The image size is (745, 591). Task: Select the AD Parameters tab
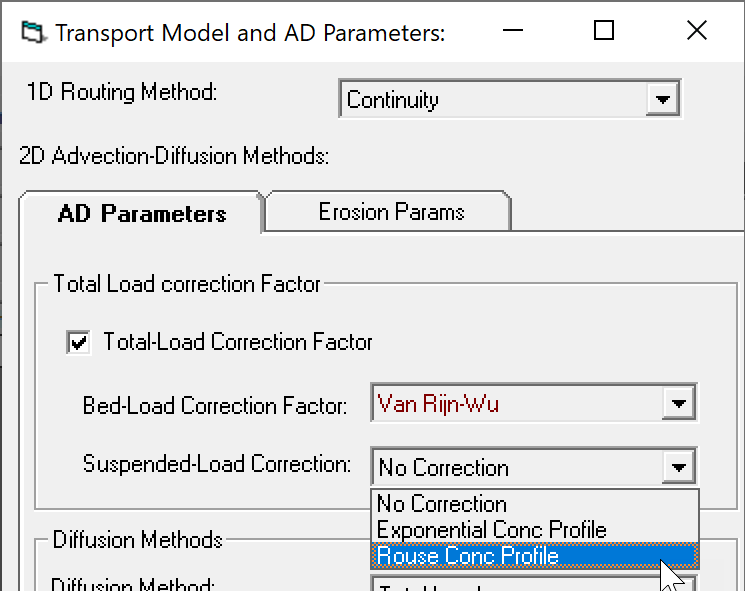click(142, 213)
